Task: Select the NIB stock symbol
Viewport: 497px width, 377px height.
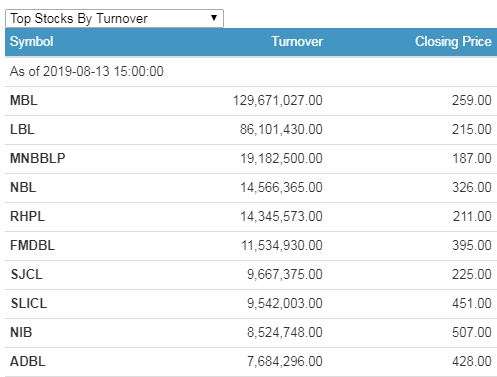Action: coord(21,332)
